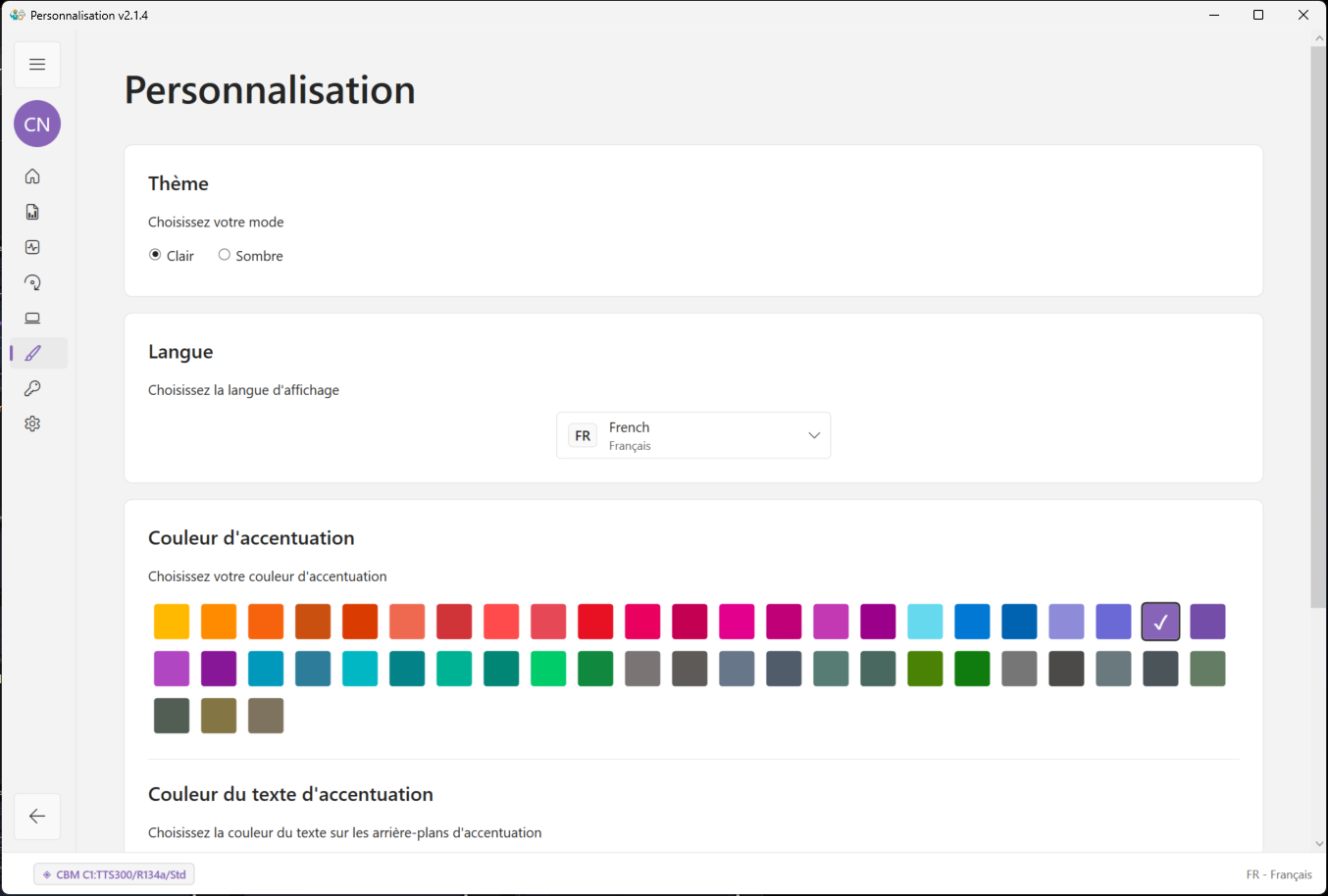1328x896 pixels.
Task: Maximize the Personnalisation window
Action: (x=1258, y=15)
